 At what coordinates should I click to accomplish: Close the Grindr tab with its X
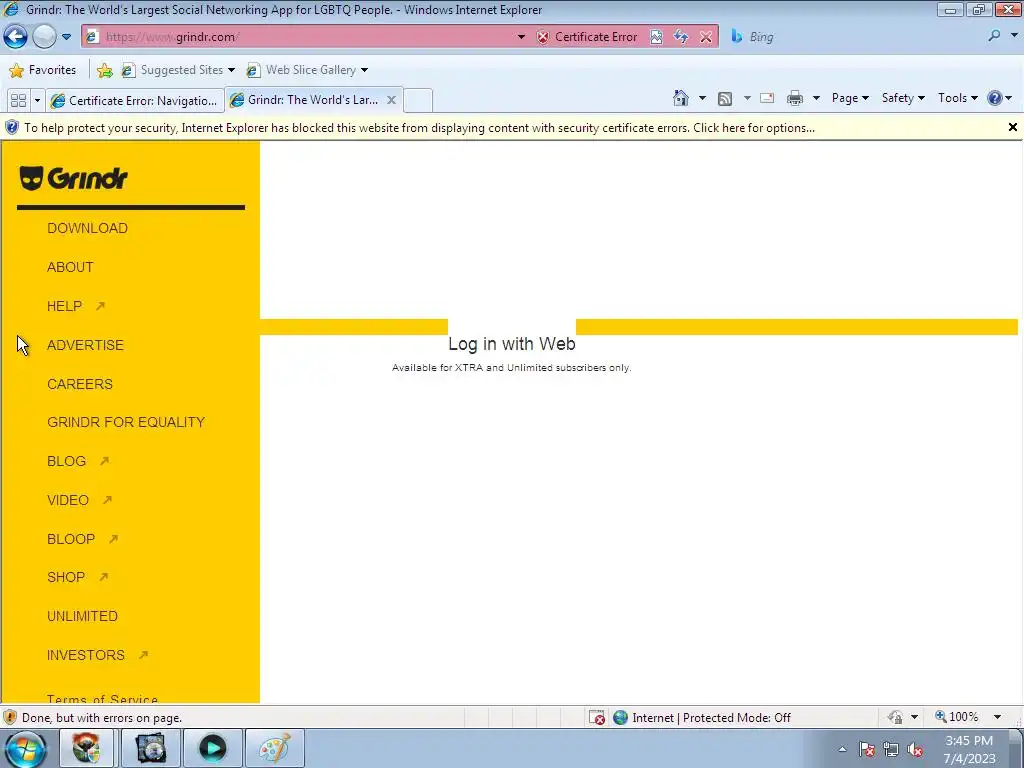pyautogui.click(x=391, y=100)
